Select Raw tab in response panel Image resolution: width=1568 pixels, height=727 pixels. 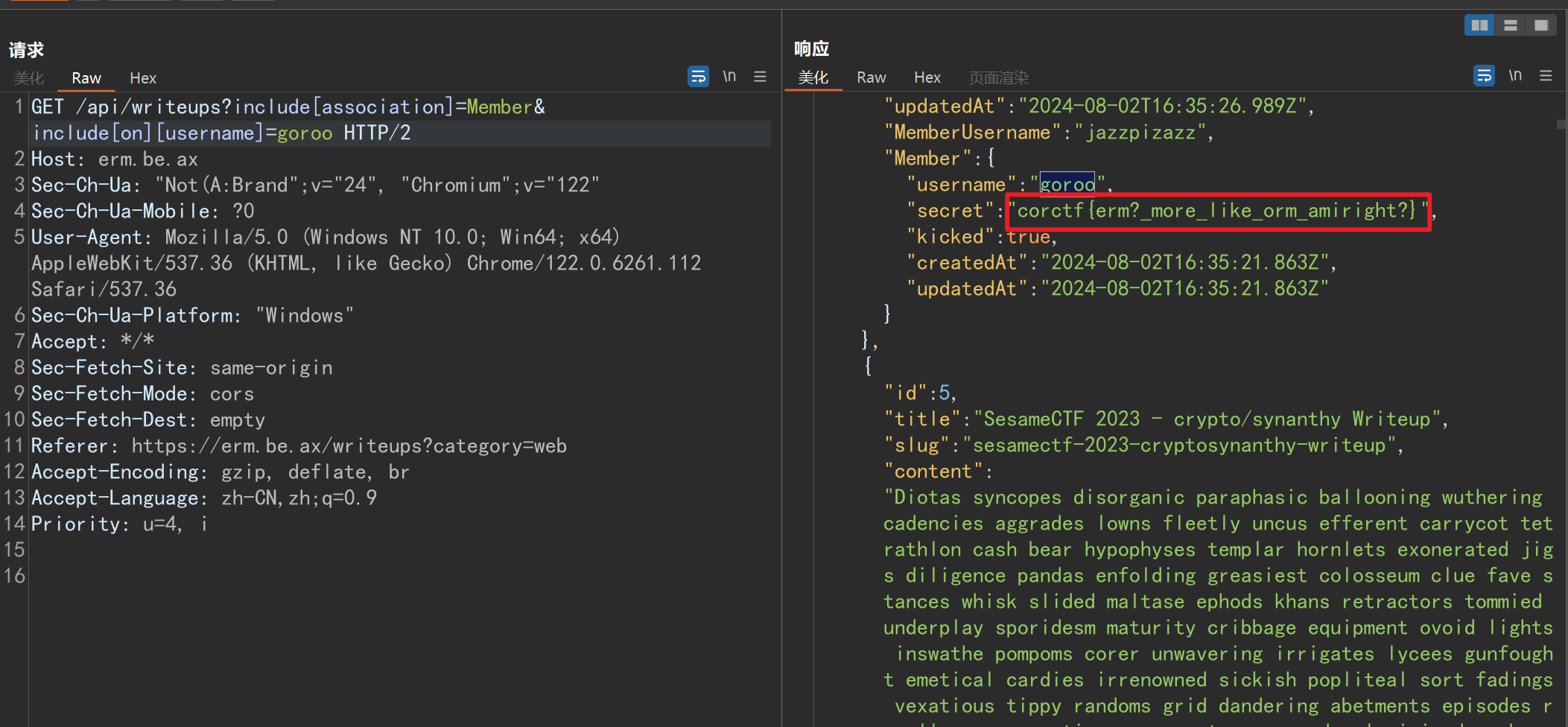pos(872,77)
